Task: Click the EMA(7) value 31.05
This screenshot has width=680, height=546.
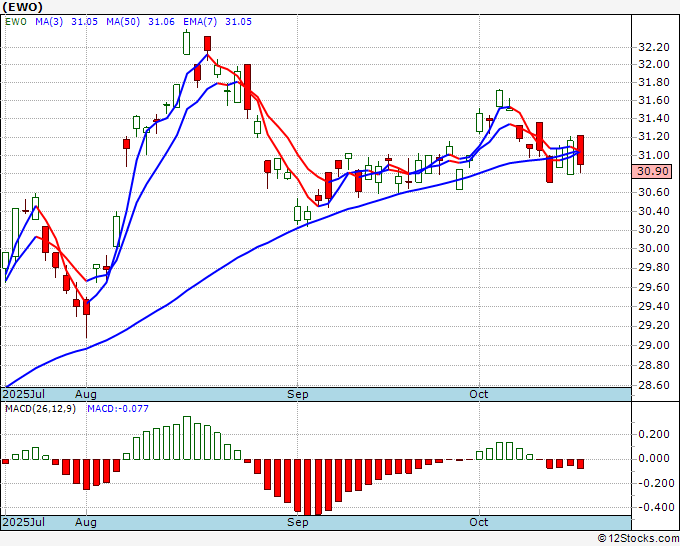Action: (x=238, y=22)
